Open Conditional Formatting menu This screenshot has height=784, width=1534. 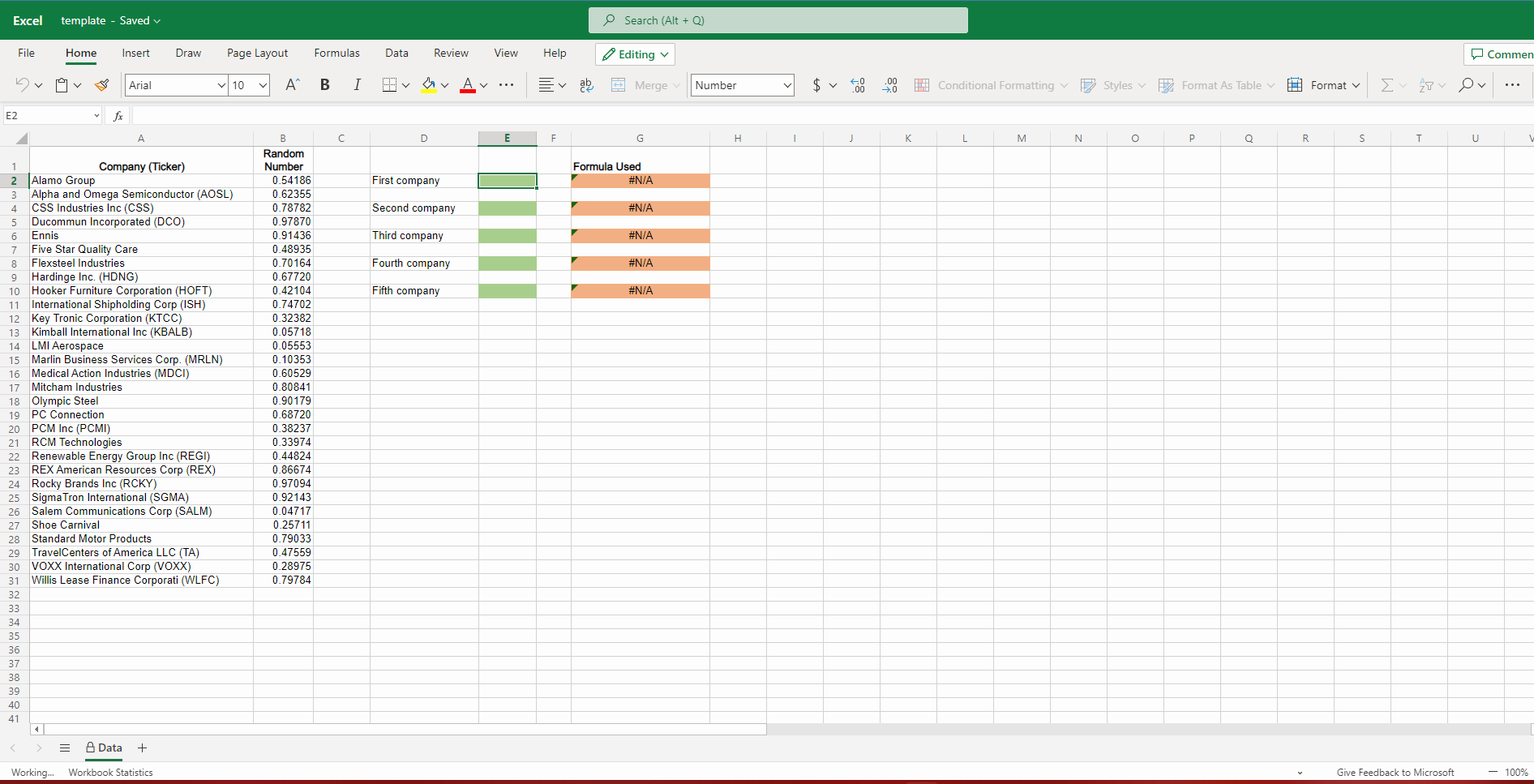click(x=991, y=85)
